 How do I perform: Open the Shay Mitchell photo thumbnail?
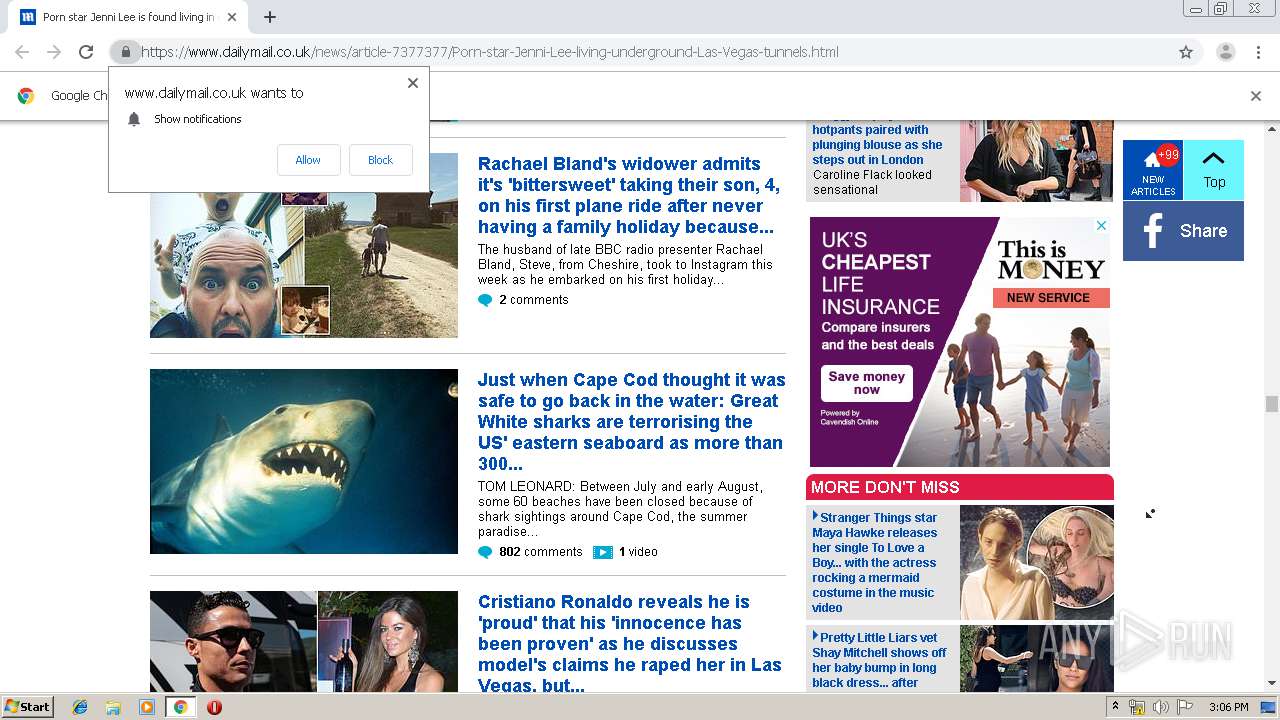pyautogui.click(x=1037, y=658)
